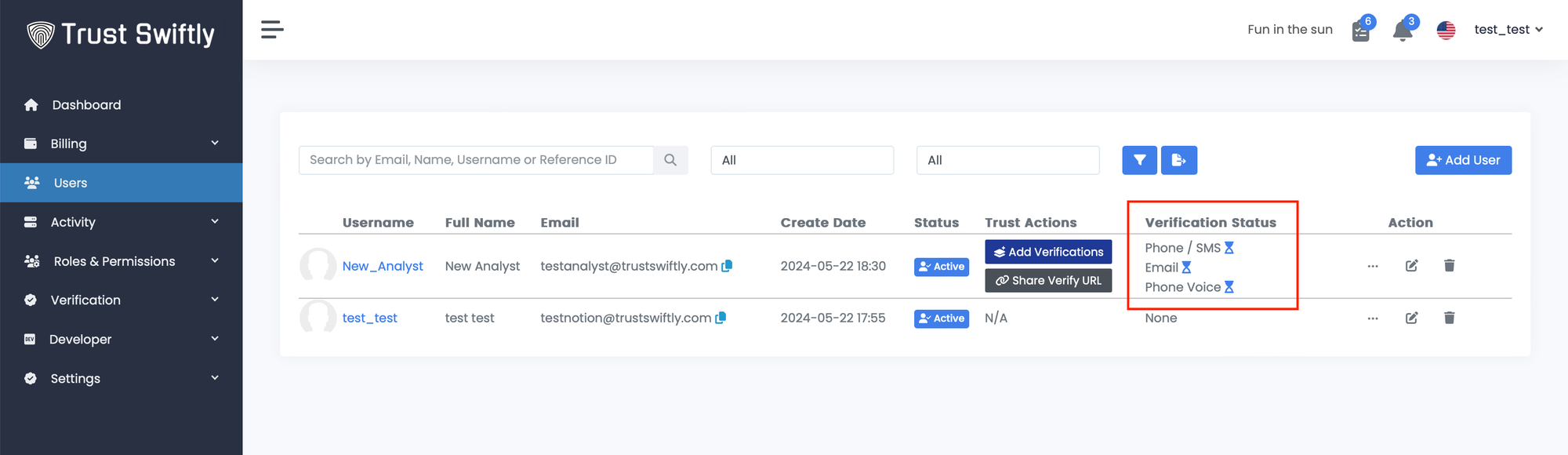Click the US flag language icon
The width and height of the screenshot is (1568, 455).
point(1446,30)
